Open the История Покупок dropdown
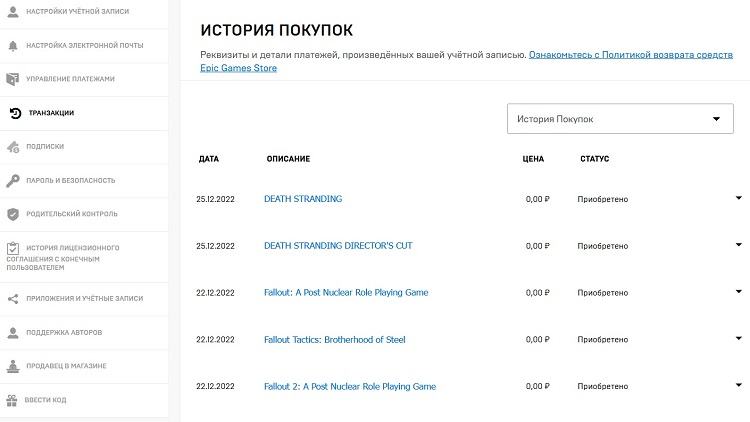This screenshot has width=750, height=422. 620,119
